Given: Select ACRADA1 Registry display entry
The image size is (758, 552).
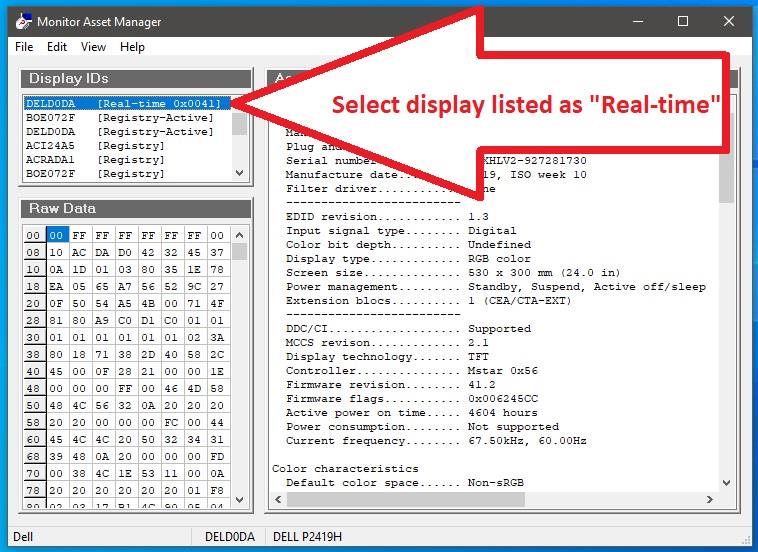Looking at the screenshot, I should coord(128,160).
